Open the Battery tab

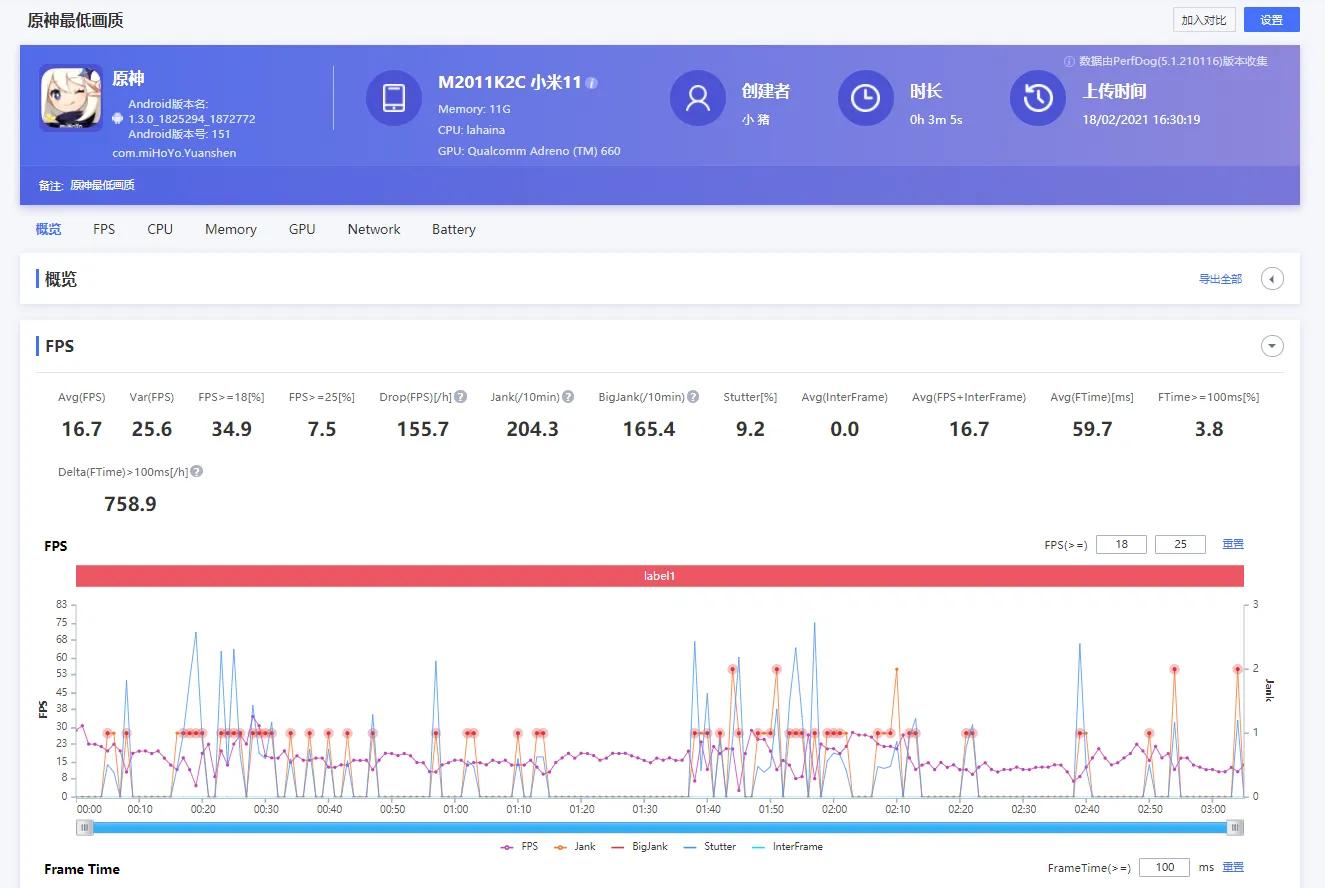[x=453, y=229]
